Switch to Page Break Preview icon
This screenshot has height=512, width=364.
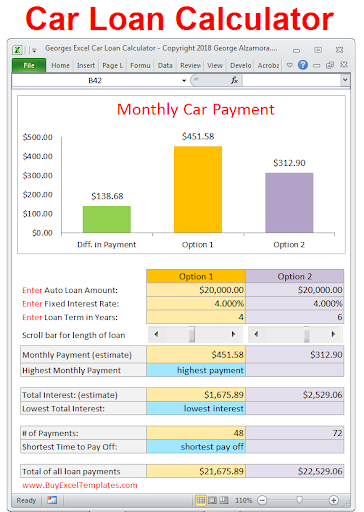coord(224,500)
